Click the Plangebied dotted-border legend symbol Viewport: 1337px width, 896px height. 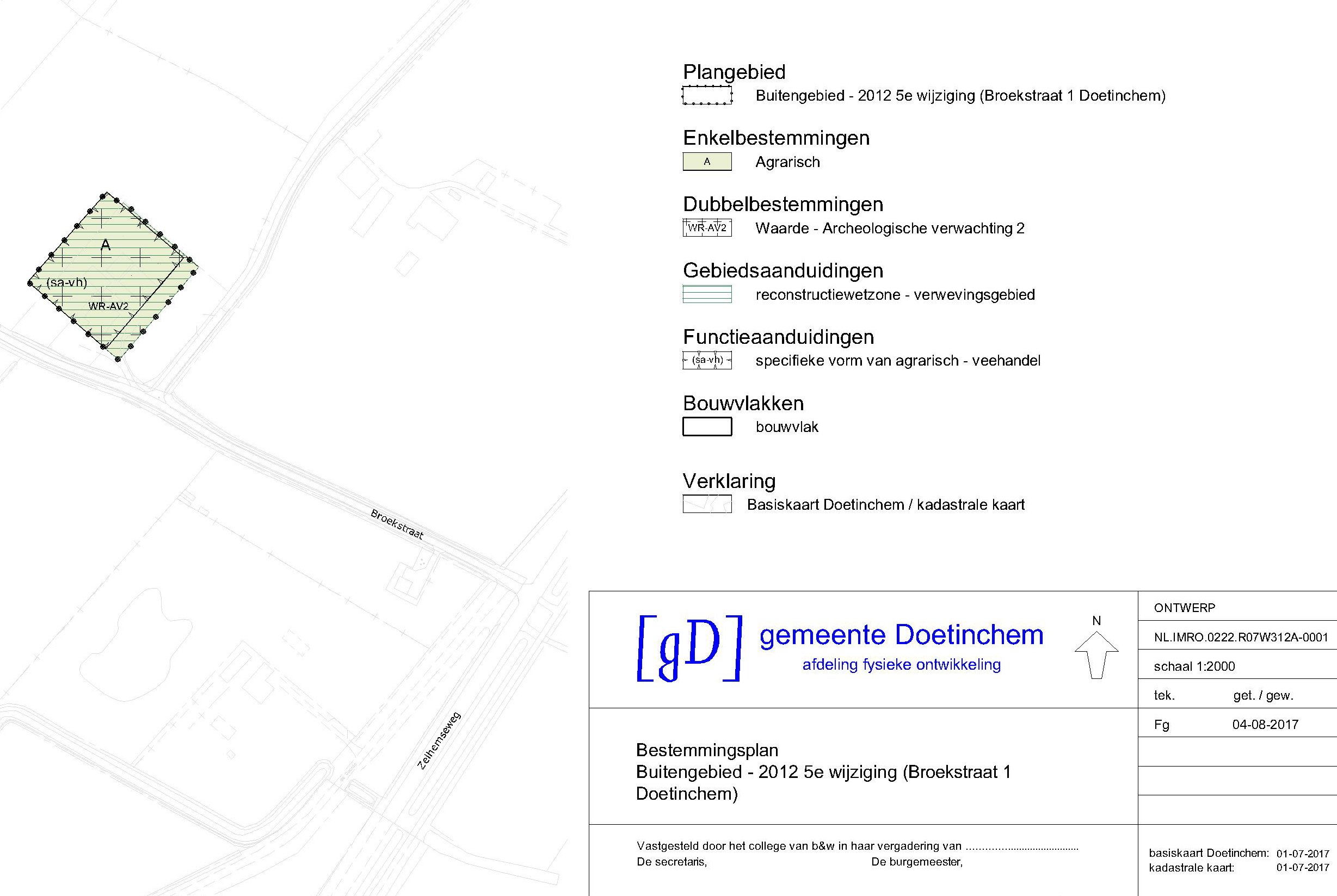(x=707, y=95)
